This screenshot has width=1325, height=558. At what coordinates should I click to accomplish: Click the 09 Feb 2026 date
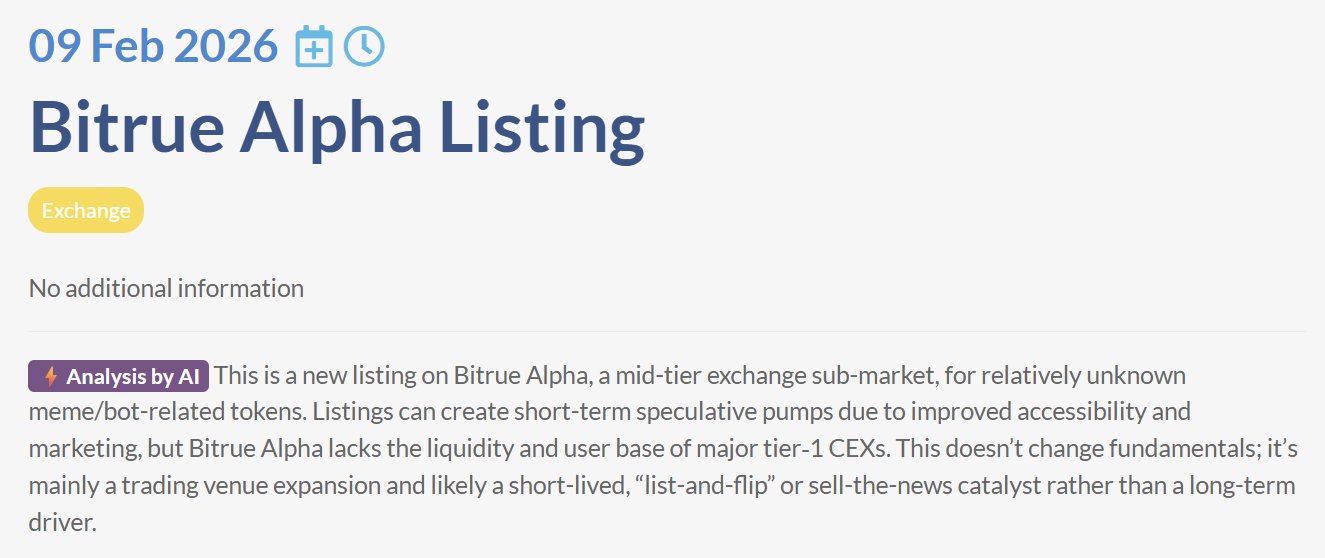click(153, 46)
